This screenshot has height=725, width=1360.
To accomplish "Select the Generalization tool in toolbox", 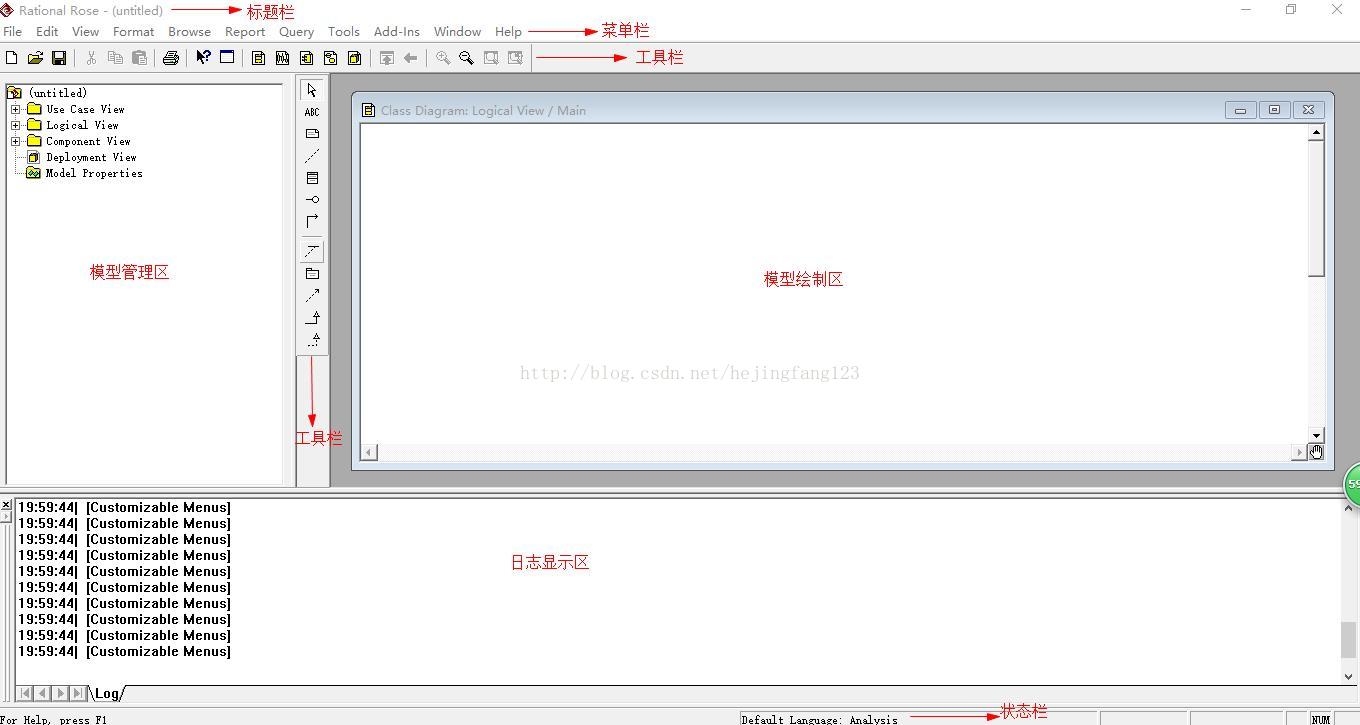I will (312, 317).
